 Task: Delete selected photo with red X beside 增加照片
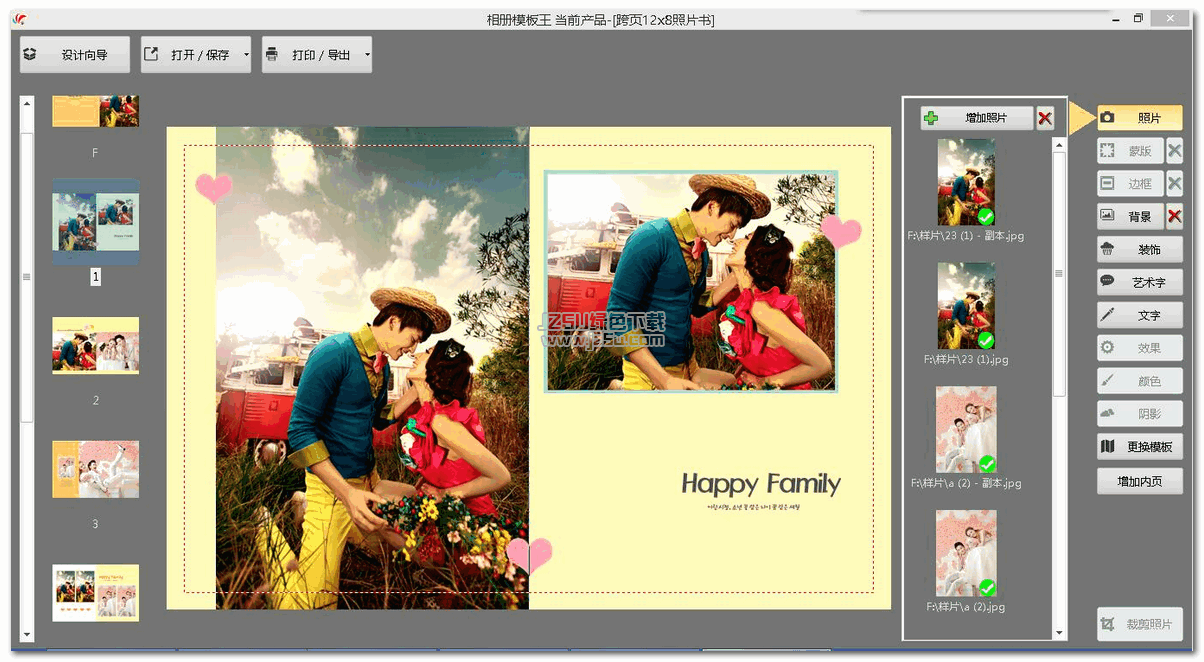point(1045,118)
